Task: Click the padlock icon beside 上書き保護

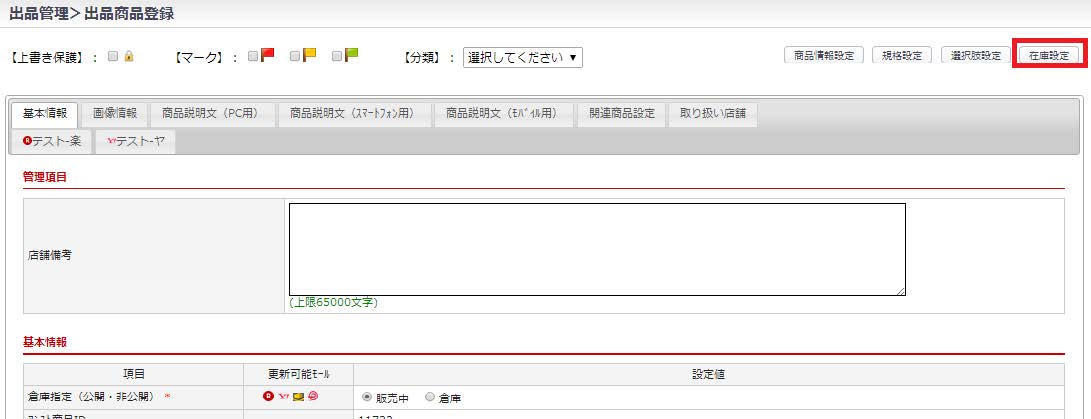Action: [129, 56]
